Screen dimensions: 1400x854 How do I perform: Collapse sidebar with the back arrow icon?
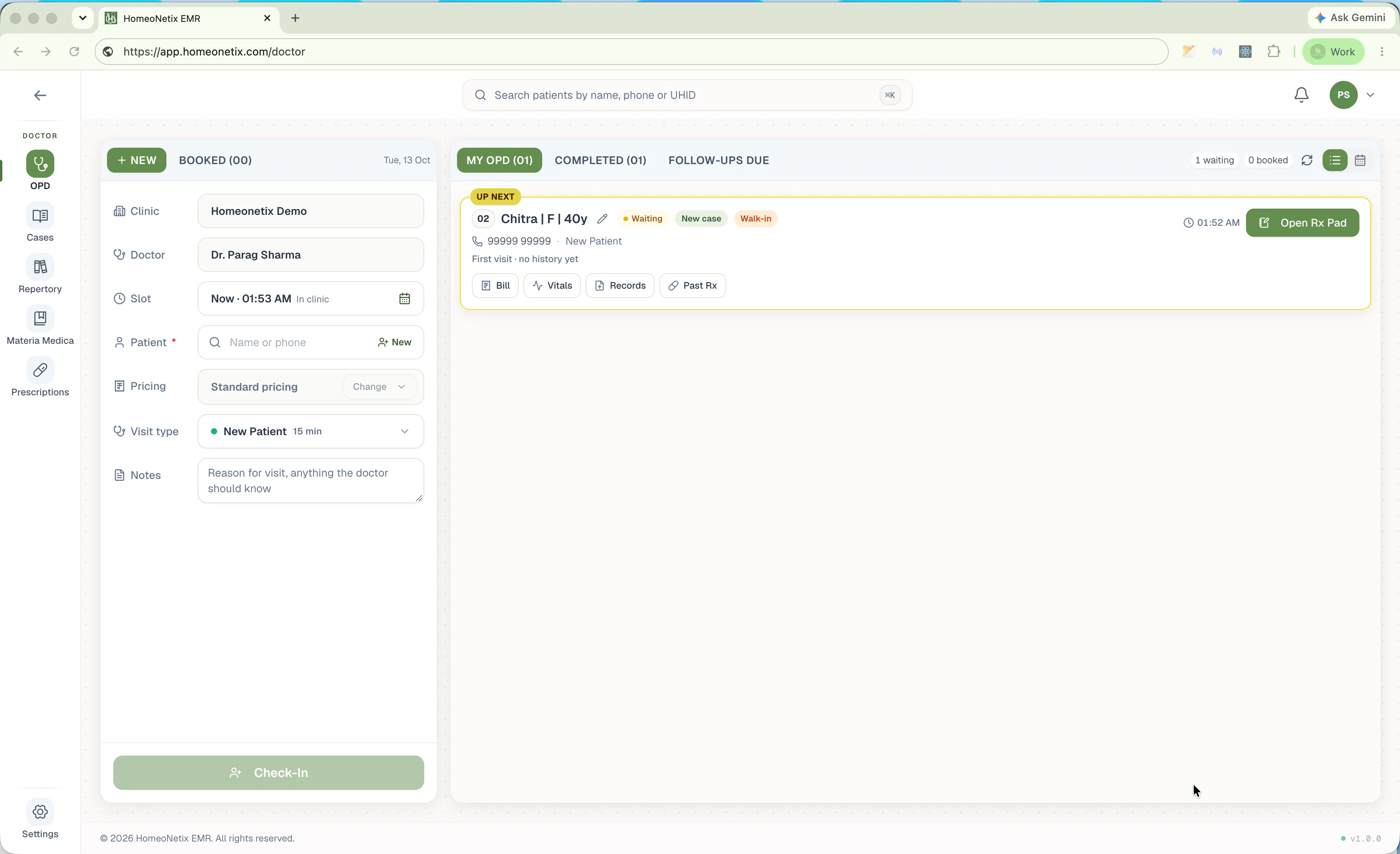tap(40, 95)
